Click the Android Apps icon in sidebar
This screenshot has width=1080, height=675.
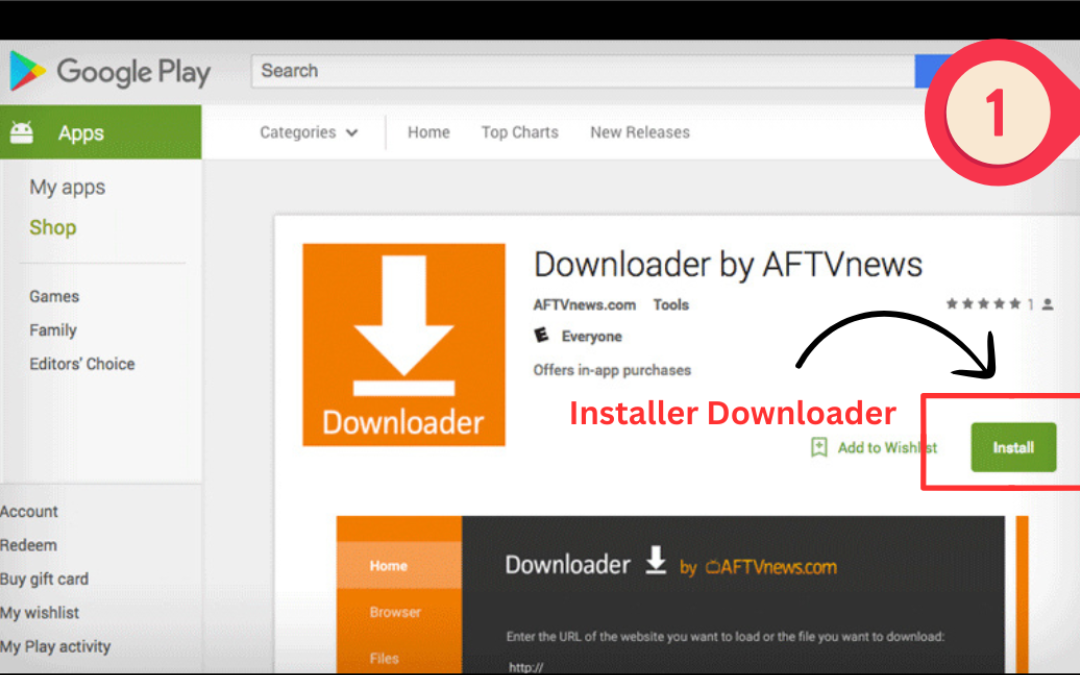(x=21, y=133)
